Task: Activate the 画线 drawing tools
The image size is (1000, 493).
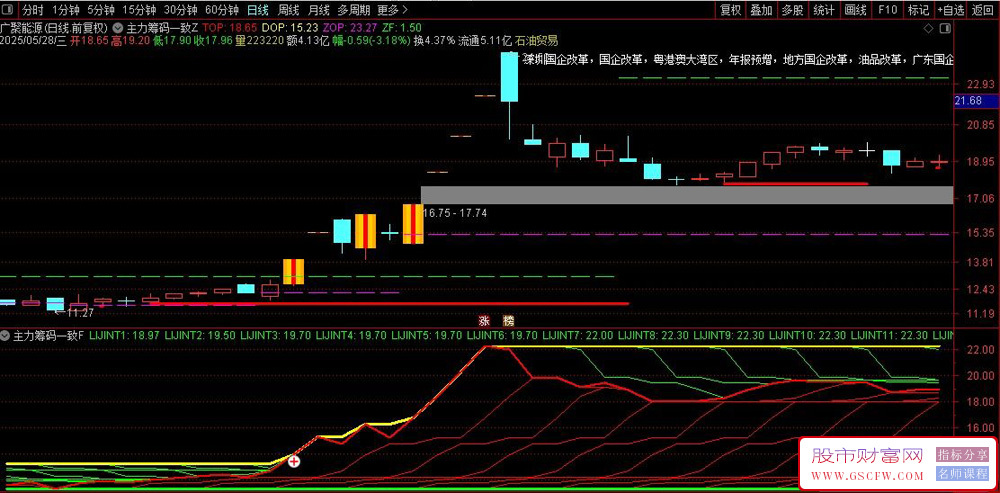Action: [855, 10]
